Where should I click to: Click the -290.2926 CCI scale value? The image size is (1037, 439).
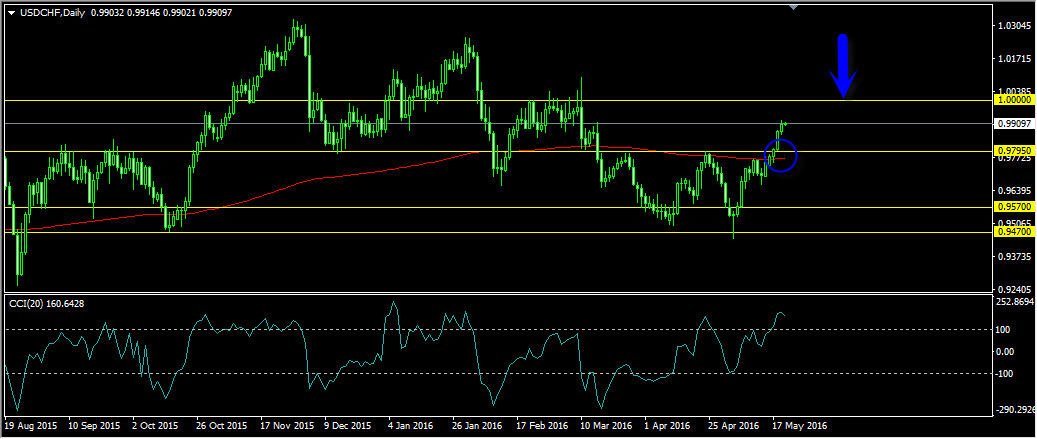pos(1016,410)
